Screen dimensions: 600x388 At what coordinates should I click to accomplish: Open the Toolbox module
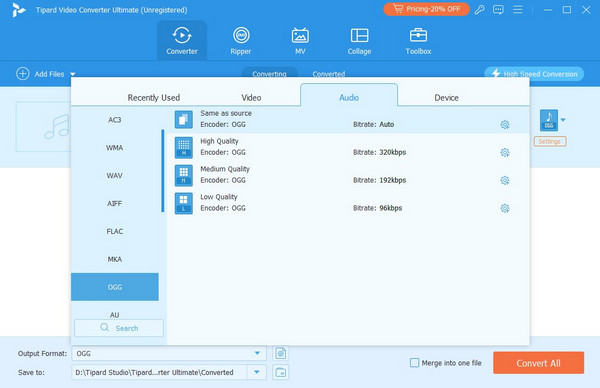(418, 41)
